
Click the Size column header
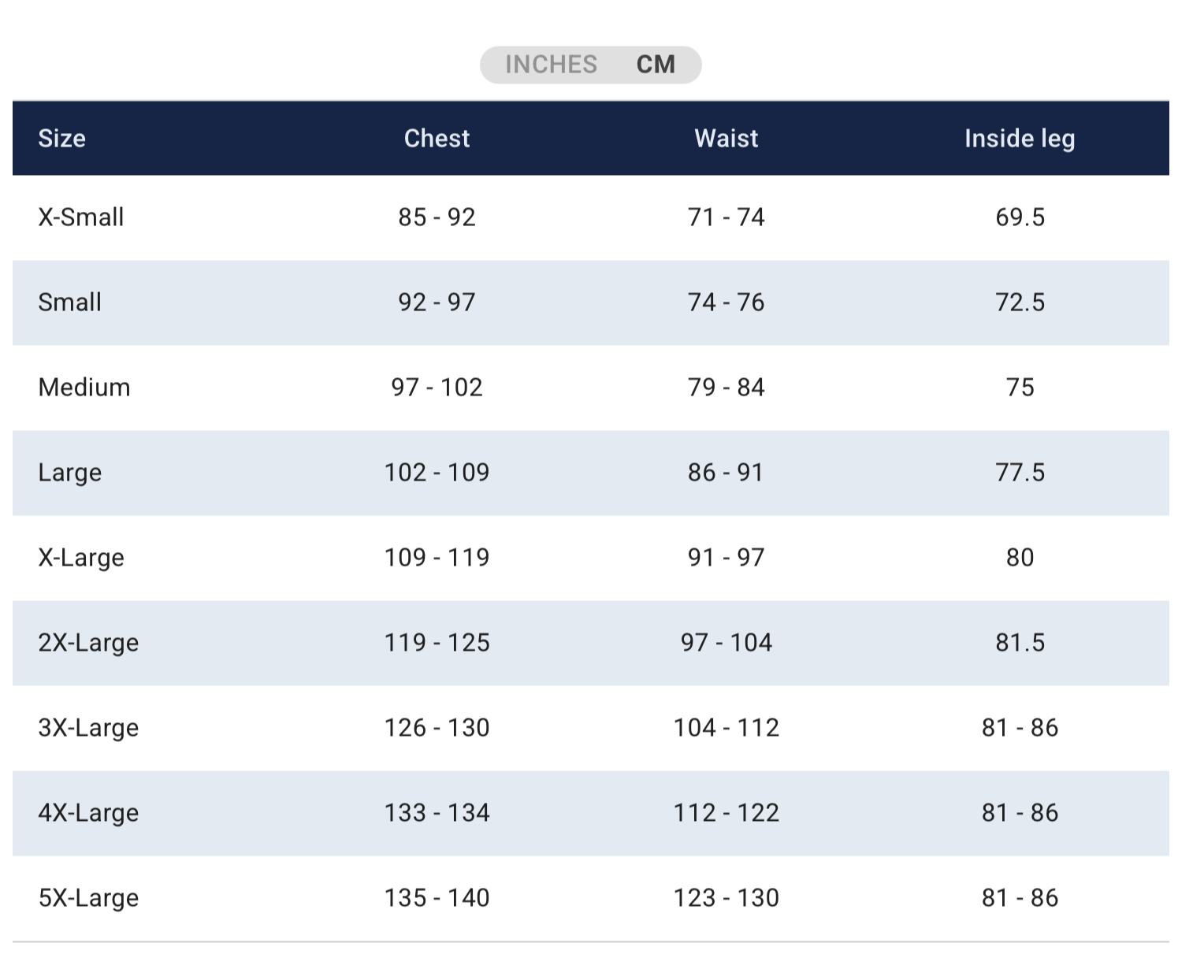62,139
